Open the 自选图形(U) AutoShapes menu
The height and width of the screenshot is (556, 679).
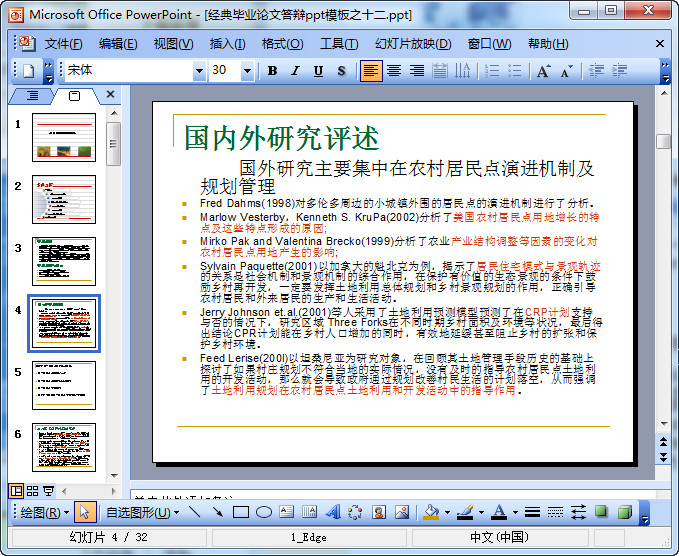tap(142, 513)
